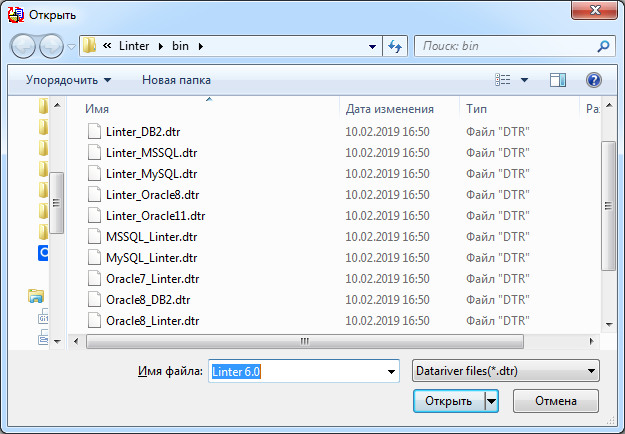Expand the arrow after Linter breadcrumb
The image size is (625, 434).
[x=161, y=46]
